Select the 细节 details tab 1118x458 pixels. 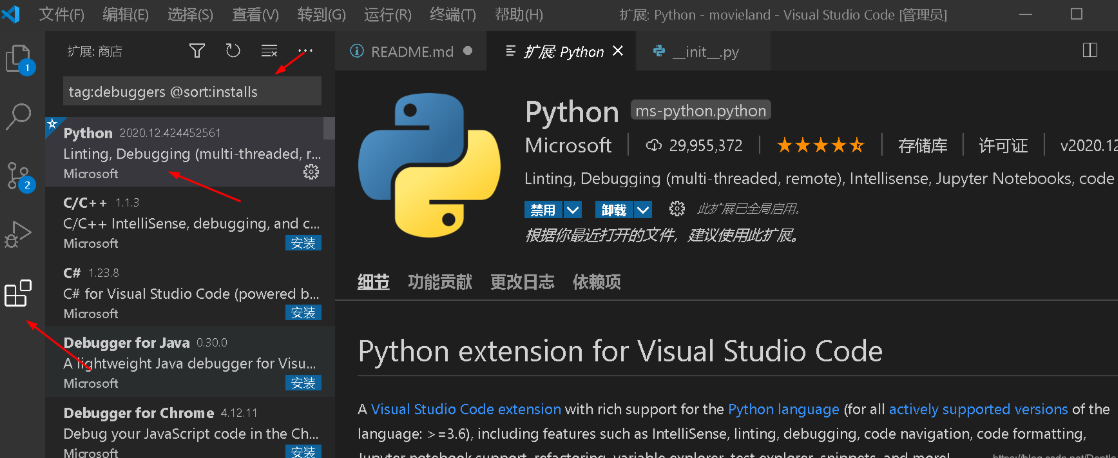tap(374, 282)
